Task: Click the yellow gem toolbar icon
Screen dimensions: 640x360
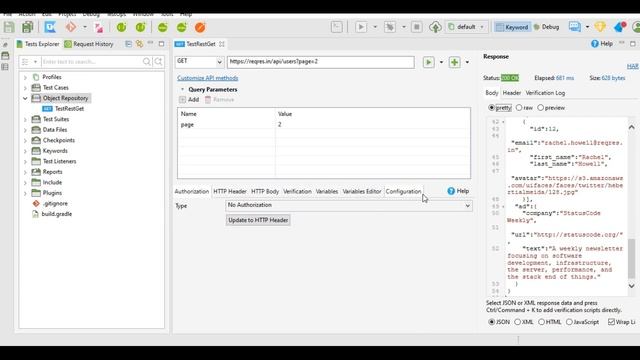Action: pyautogui.click(x=600, y=27)
